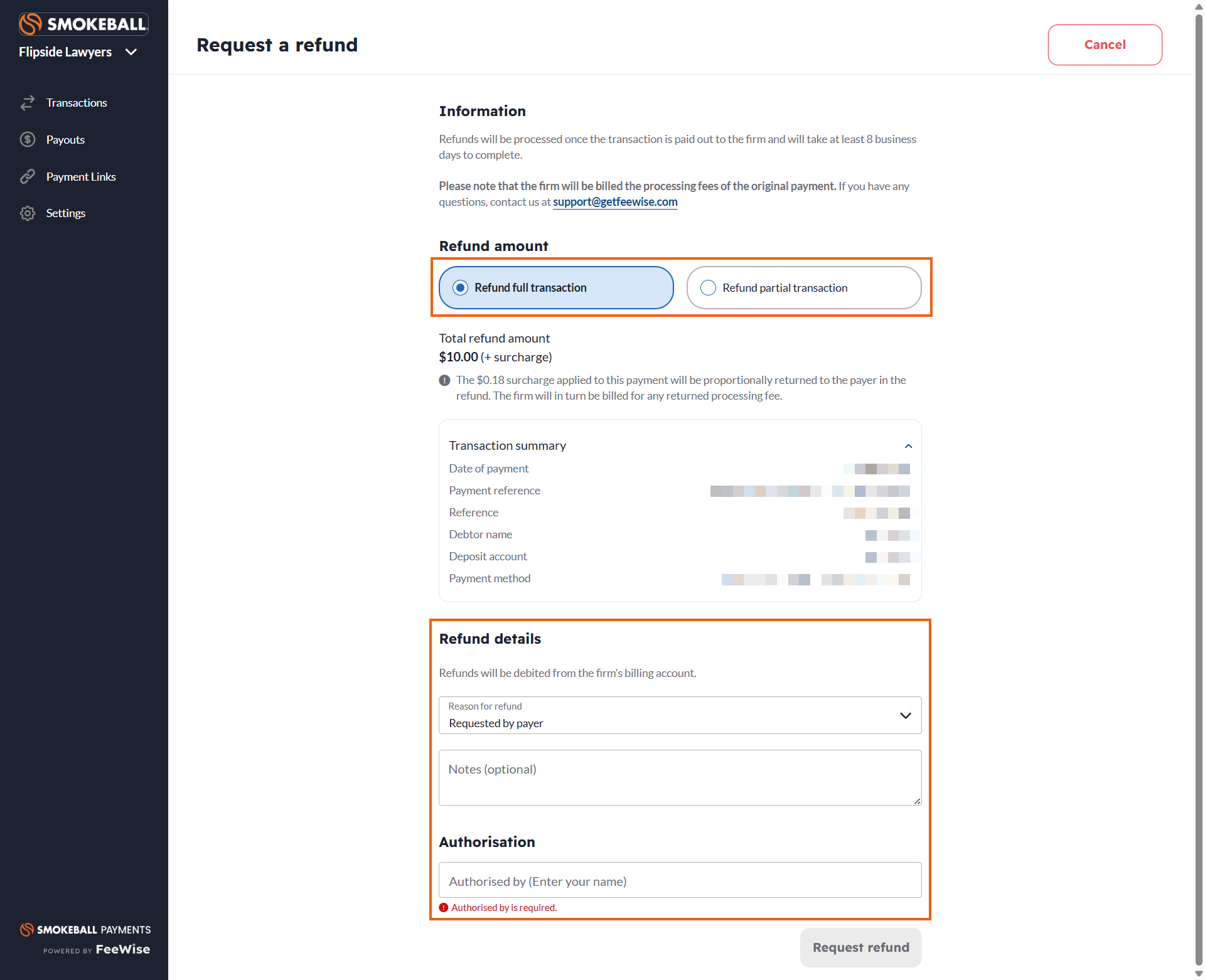Click the Transactions arrows icon

[28, 103]
